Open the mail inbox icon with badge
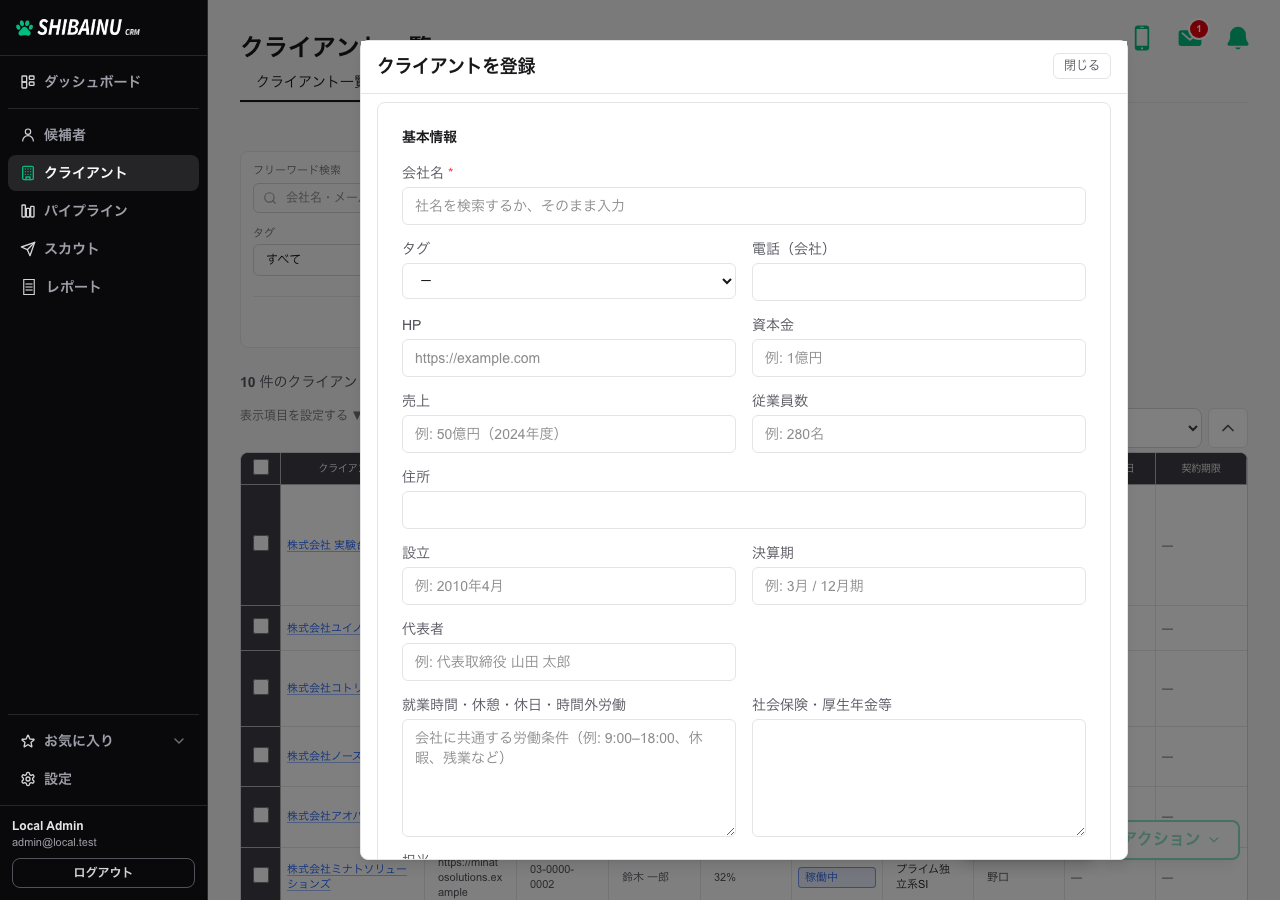Viewport: 1280px width, 900px height. pos(1190,36)
